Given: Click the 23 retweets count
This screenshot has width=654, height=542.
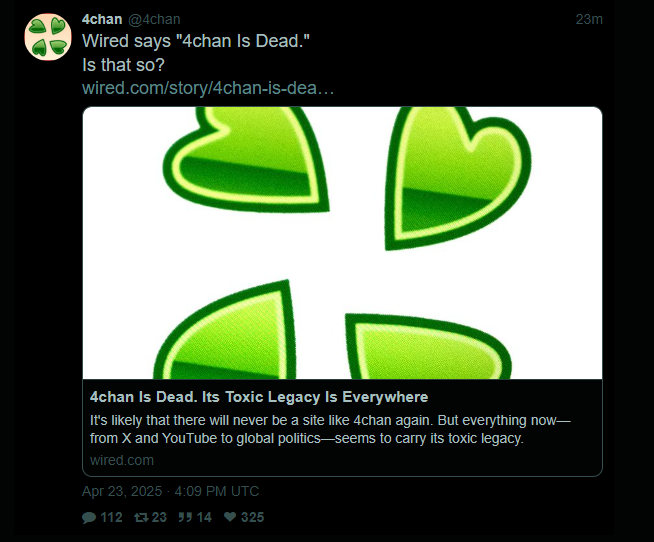Looking at the screenshot, I should [x=159, y=517].
